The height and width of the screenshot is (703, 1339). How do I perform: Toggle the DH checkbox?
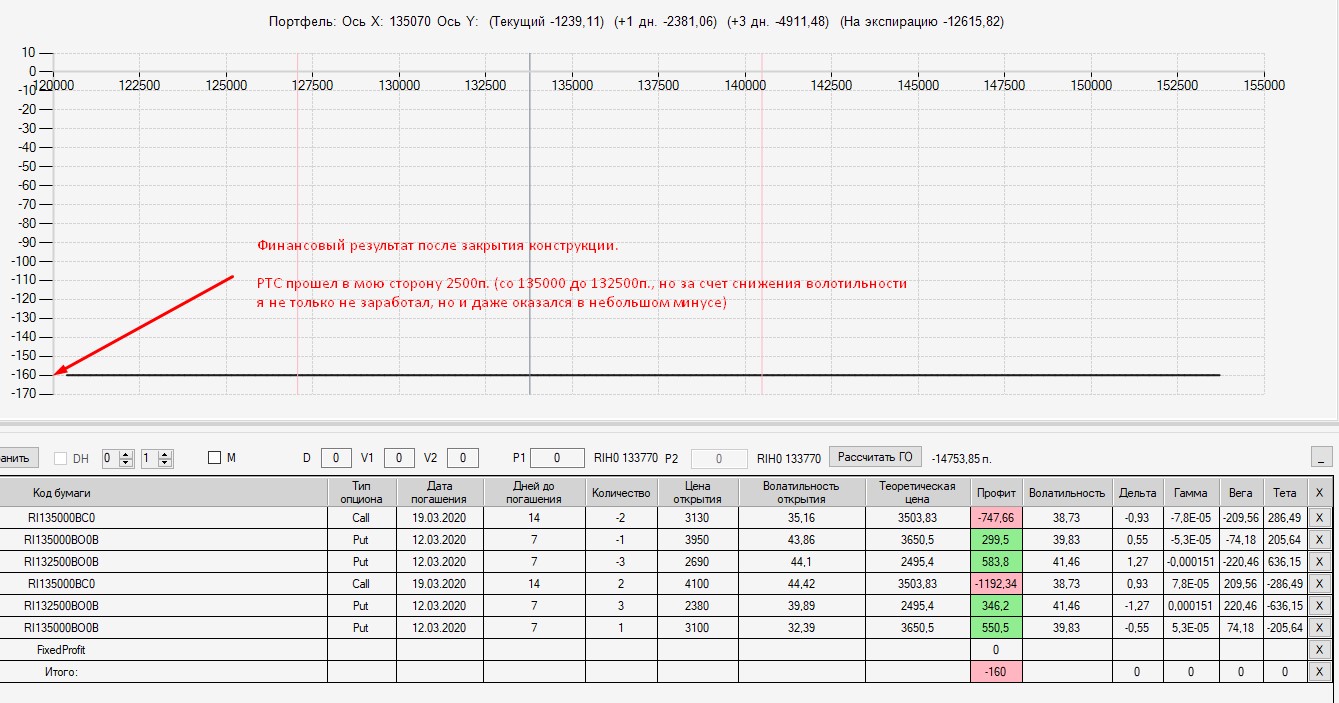coord(60,458)
